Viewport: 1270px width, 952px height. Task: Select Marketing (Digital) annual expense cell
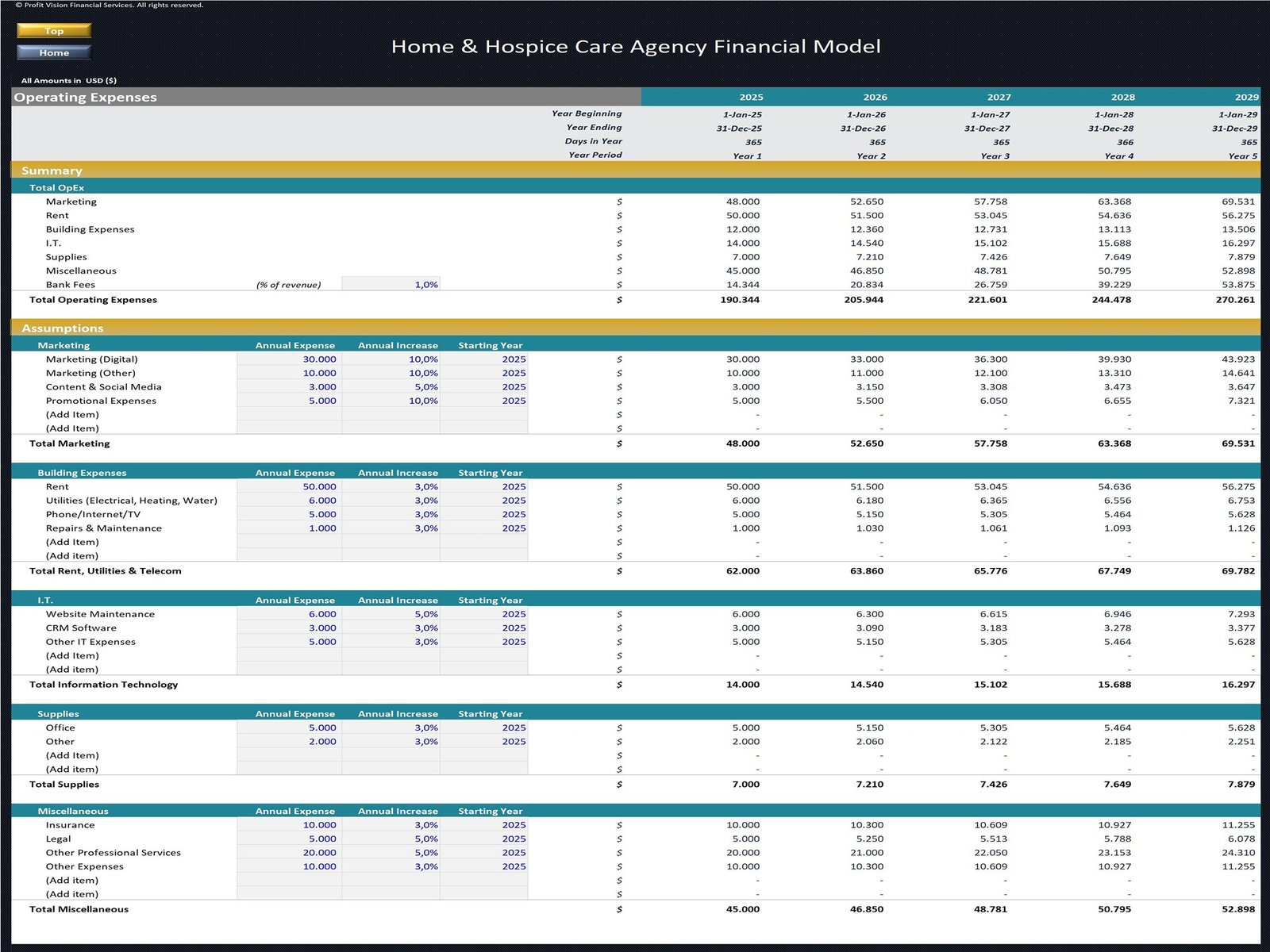tap(289, 359)
